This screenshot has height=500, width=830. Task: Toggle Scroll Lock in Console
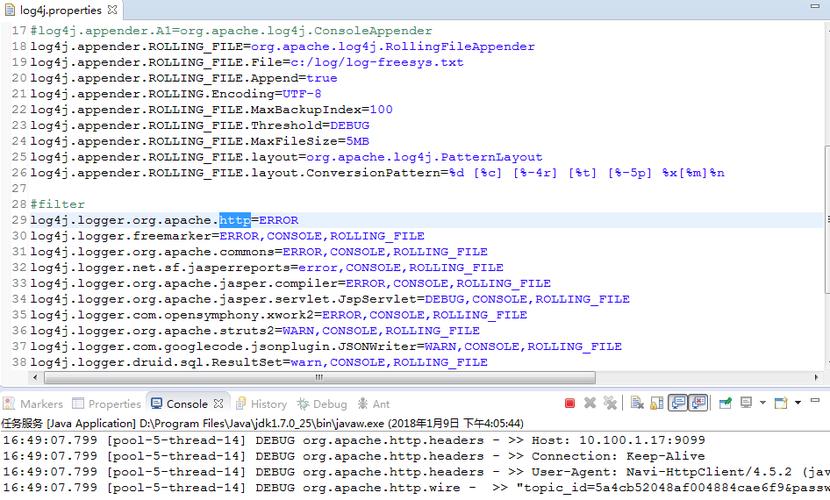(656, 403)
